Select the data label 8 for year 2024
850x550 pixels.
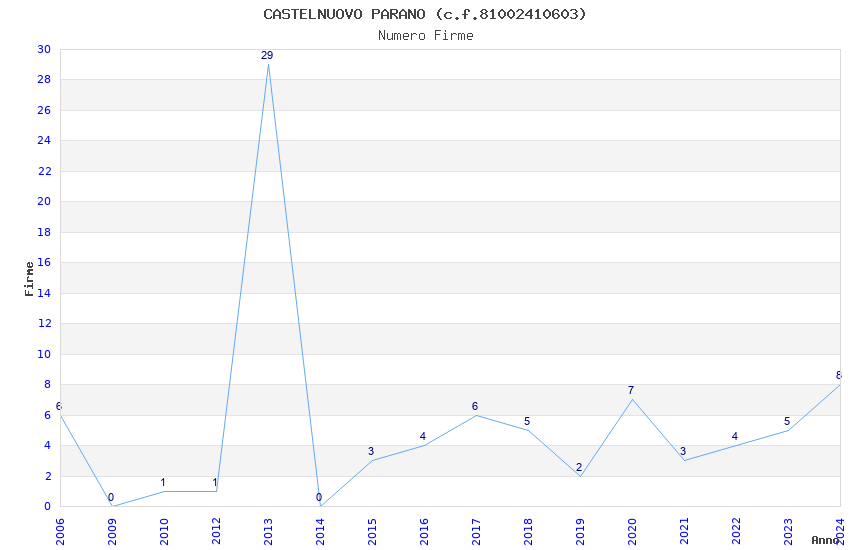tap(839, 376)
